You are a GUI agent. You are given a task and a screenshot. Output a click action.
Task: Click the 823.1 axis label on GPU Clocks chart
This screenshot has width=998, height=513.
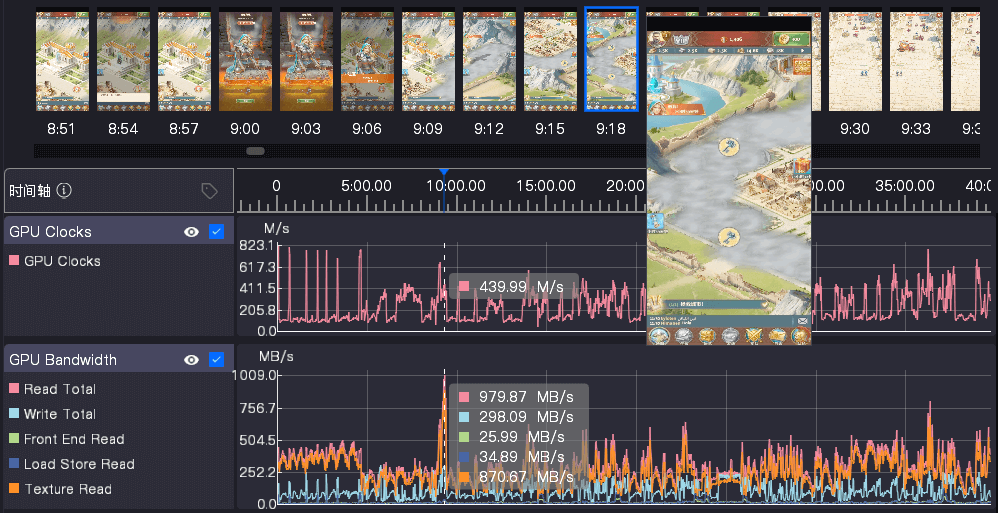tap(257, 245)
